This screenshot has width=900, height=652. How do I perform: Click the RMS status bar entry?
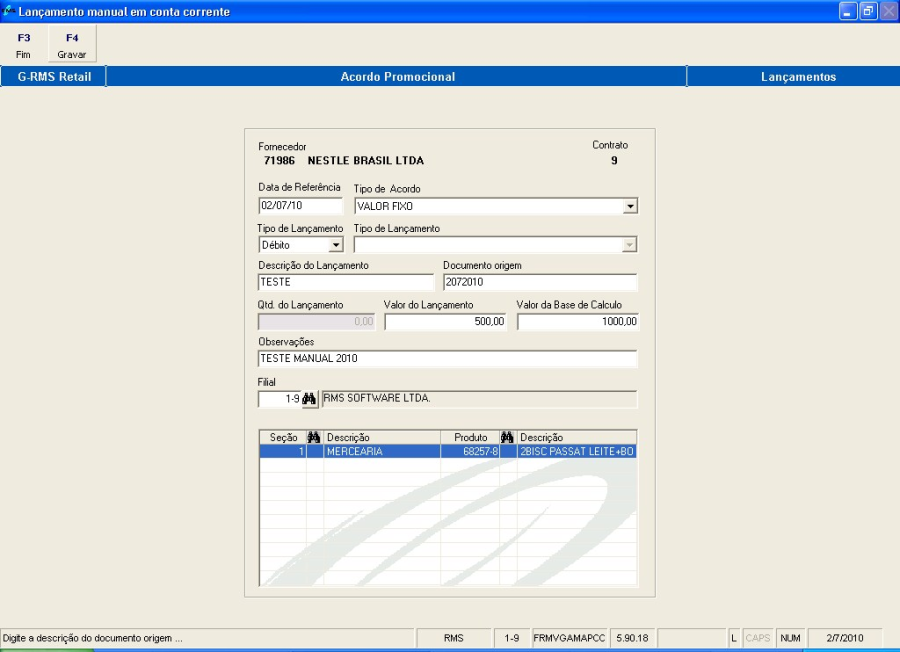tap(453, 638)
